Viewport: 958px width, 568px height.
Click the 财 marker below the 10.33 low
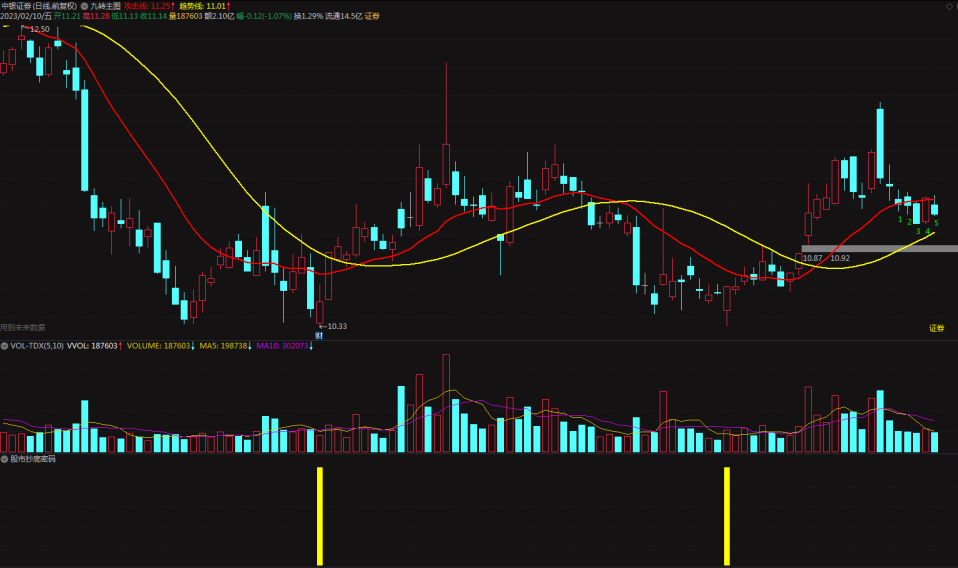[x=319, y=335]
